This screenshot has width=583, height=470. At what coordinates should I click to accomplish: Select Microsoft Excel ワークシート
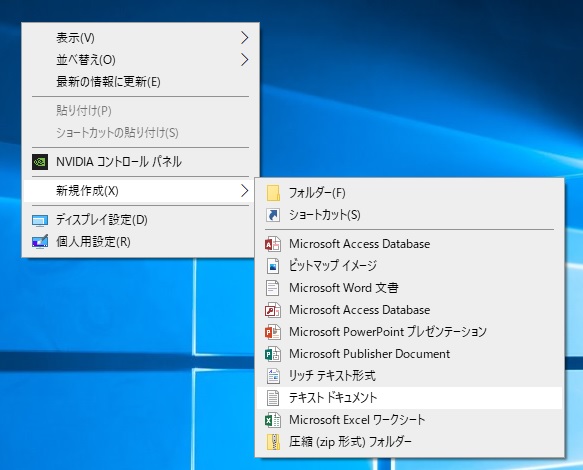[409, 420]
